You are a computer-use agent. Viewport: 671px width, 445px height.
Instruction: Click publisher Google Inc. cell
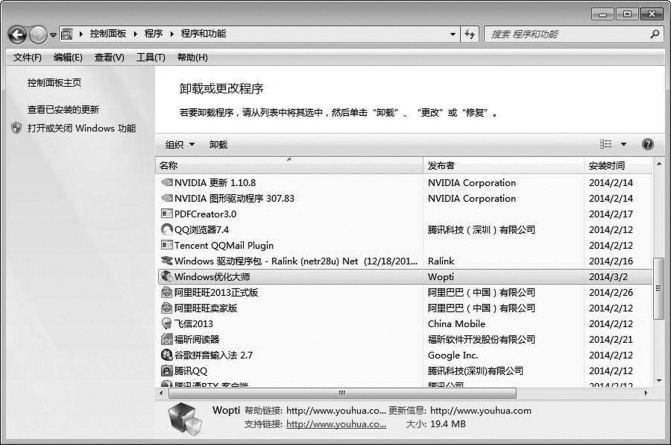[x=452, y=355]
